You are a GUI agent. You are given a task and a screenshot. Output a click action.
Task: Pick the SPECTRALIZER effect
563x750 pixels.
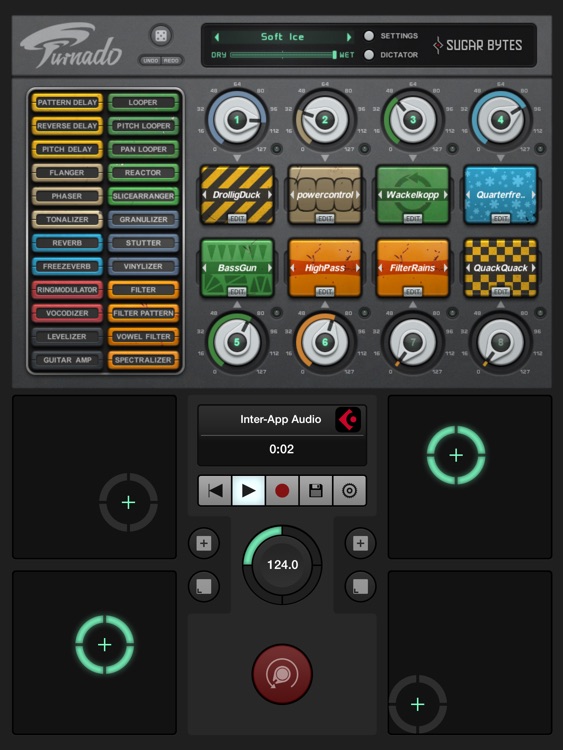(143, 360)
